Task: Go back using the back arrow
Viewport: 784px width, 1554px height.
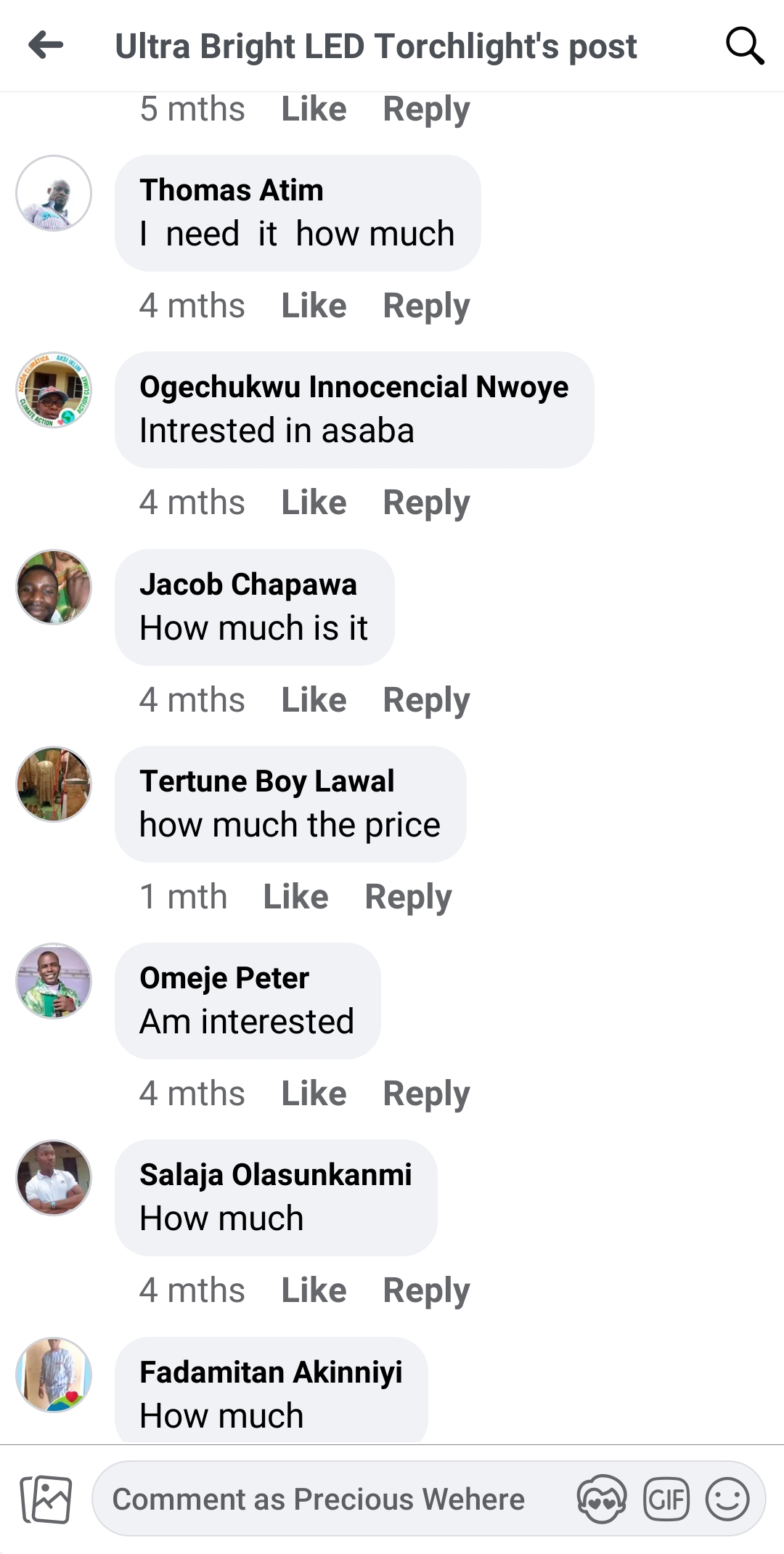Action: point(46,45)
